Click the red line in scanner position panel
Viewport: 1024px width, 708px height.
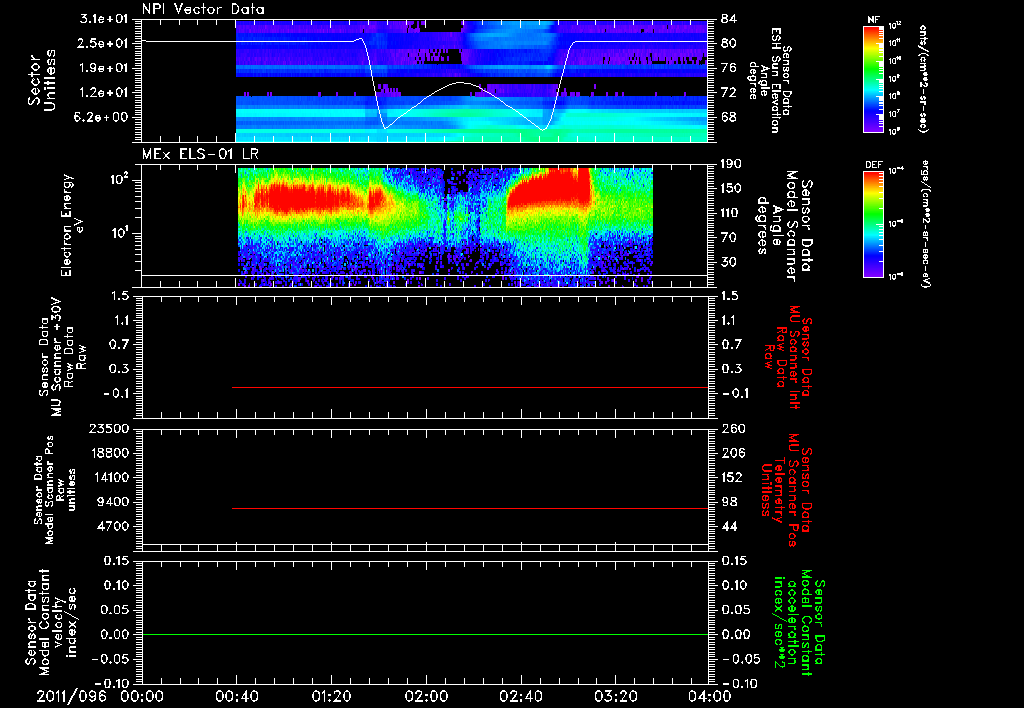470,508
